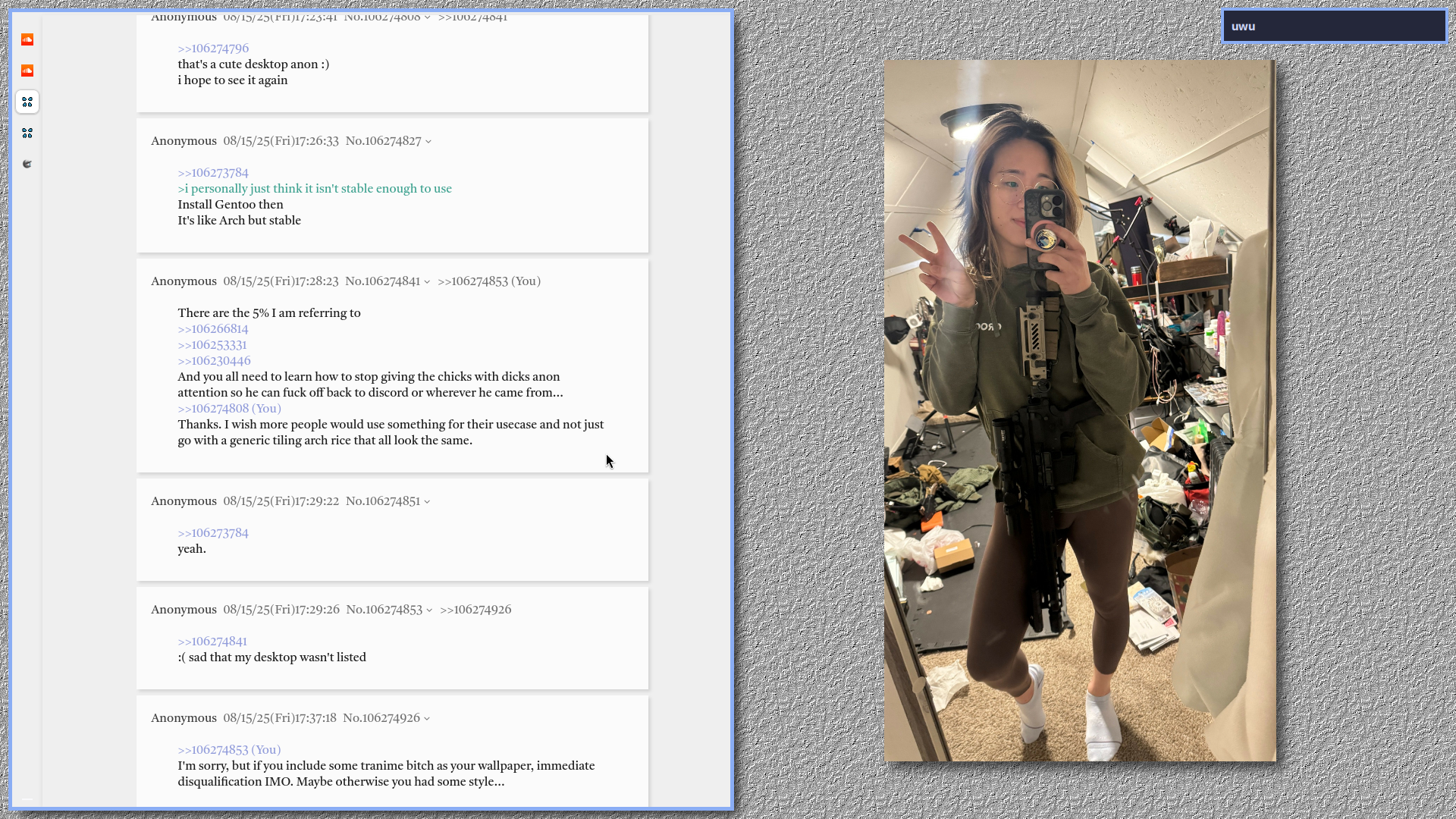Click the >>106253331 quote link

pyautogui.click(x=212, y=345)
